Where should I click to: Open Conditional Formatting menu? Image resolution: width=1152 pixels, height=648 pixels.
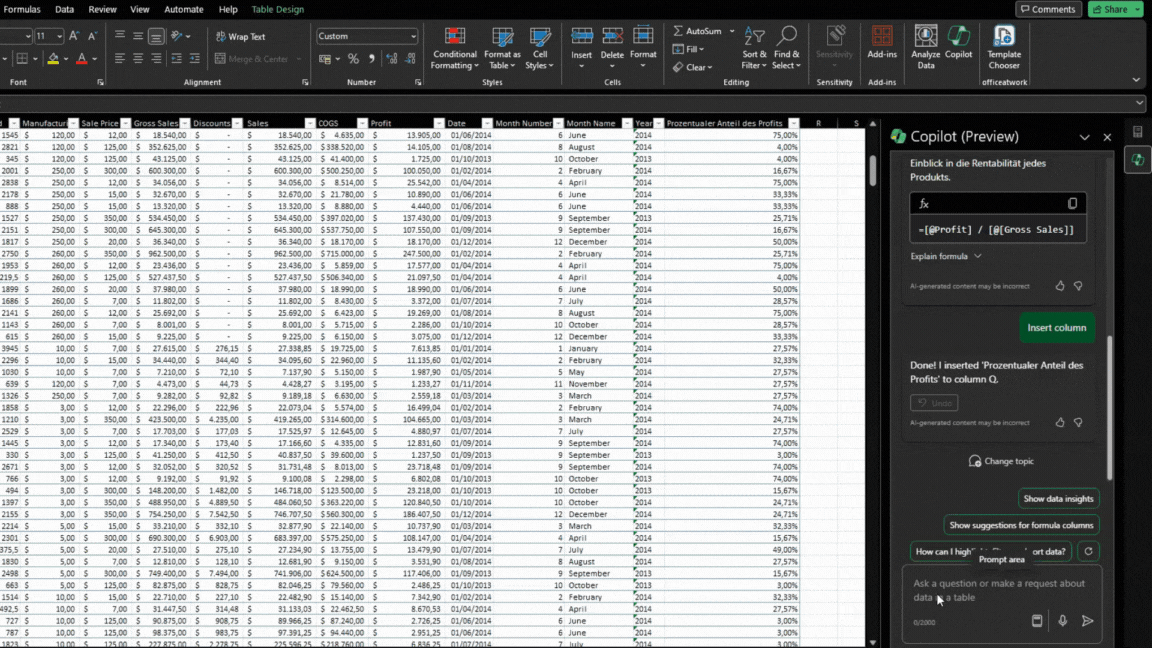click(454, 48)
